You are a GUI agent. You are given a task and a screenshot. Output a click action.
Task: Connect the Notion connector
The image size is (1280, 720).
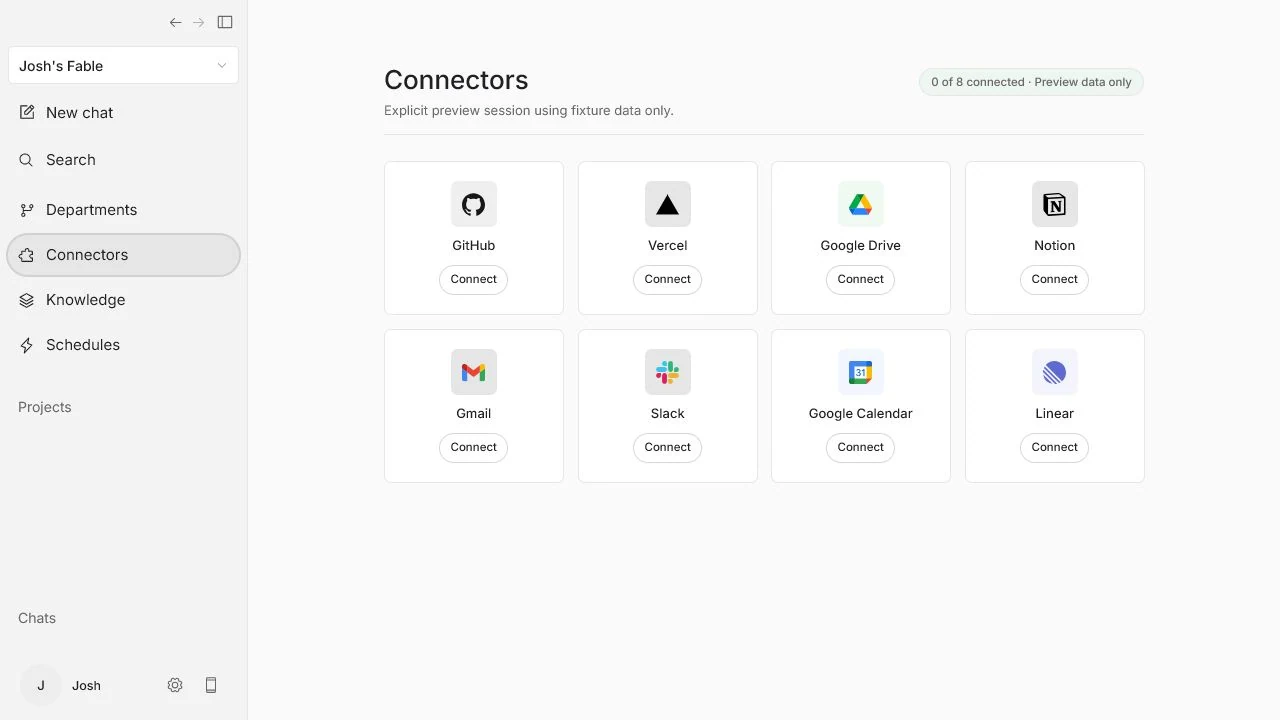tap(1055, 279)
